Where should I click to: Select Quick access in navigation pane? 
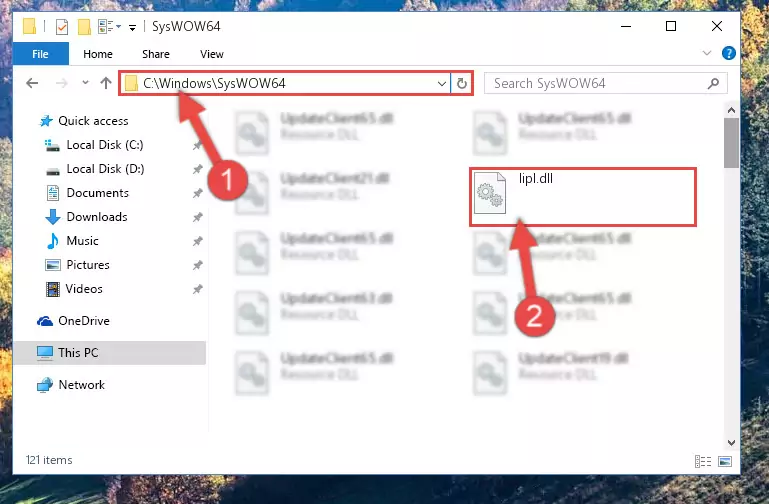93,121
